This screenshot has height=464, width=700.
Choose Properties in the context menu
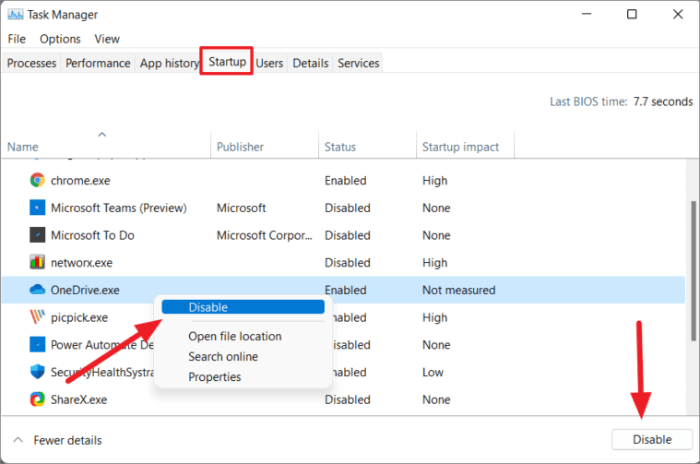(x=215, y=377)
